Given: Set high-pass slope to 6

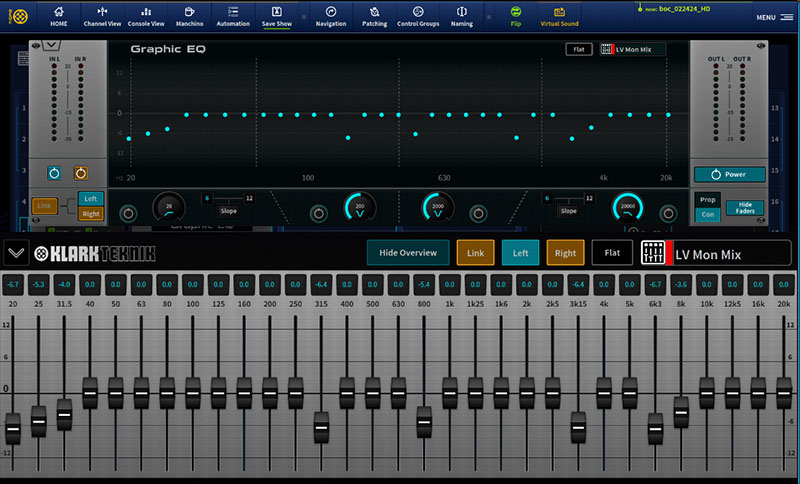Looking at the screenshot, I should 207,198.
